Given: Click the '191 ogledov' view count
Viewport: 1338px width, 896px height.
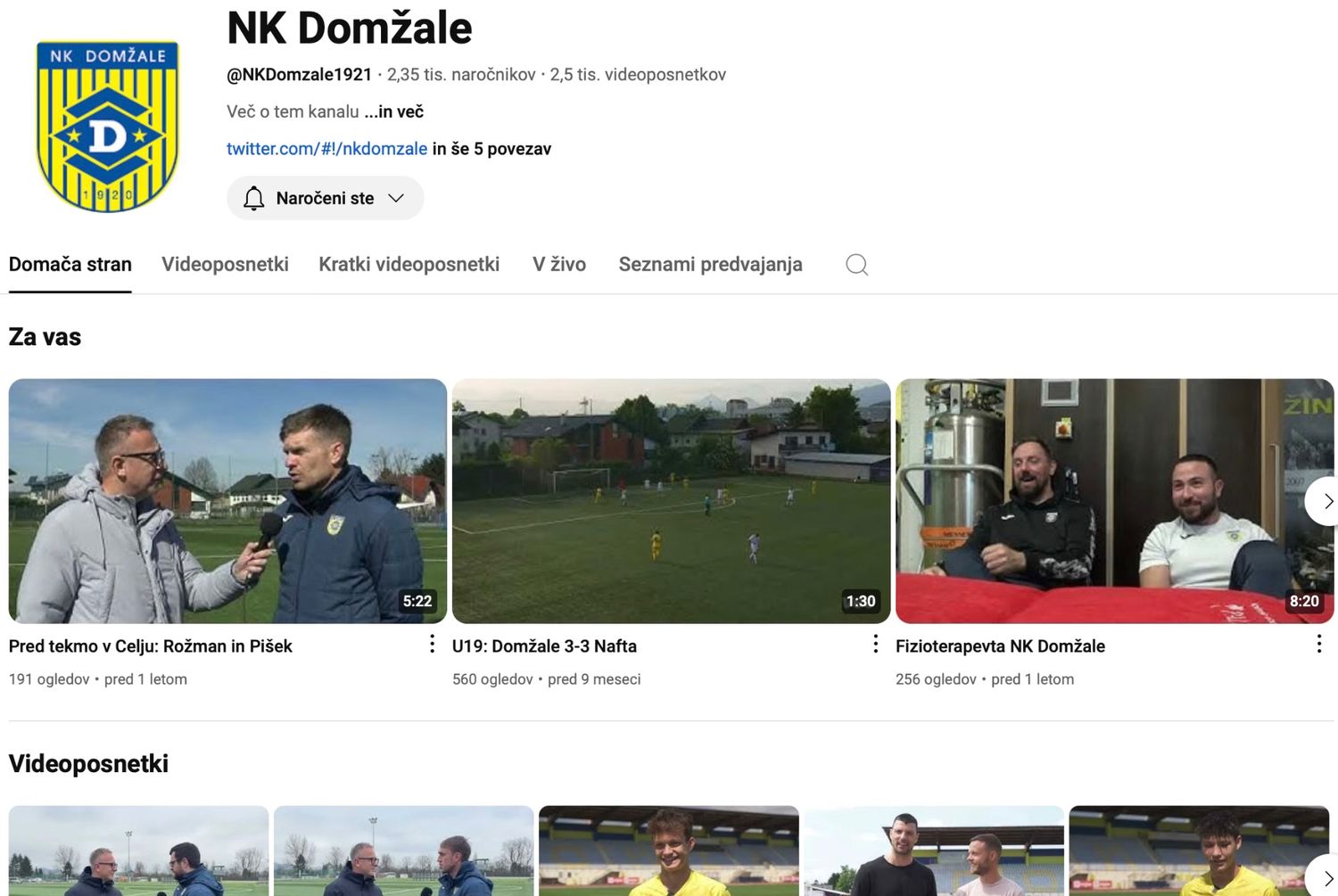Looking at the screenshot, I should [x=49, y=679].
